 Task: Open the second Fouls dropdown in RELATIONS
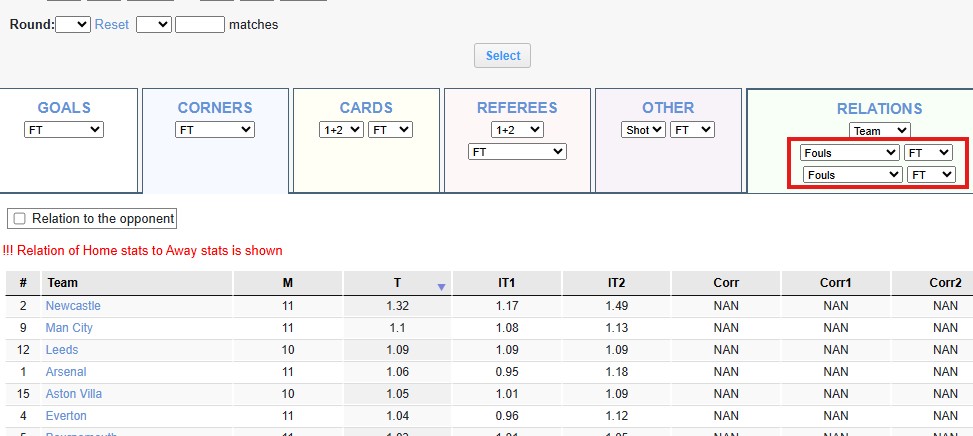(x=852, y=174)
